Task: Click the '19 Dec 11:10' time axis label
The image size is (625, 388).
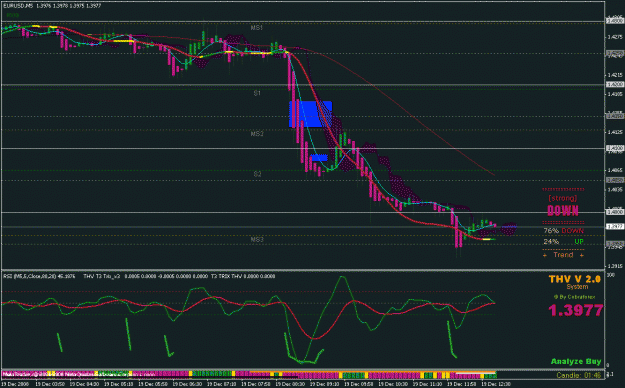Action: point(427,384)
